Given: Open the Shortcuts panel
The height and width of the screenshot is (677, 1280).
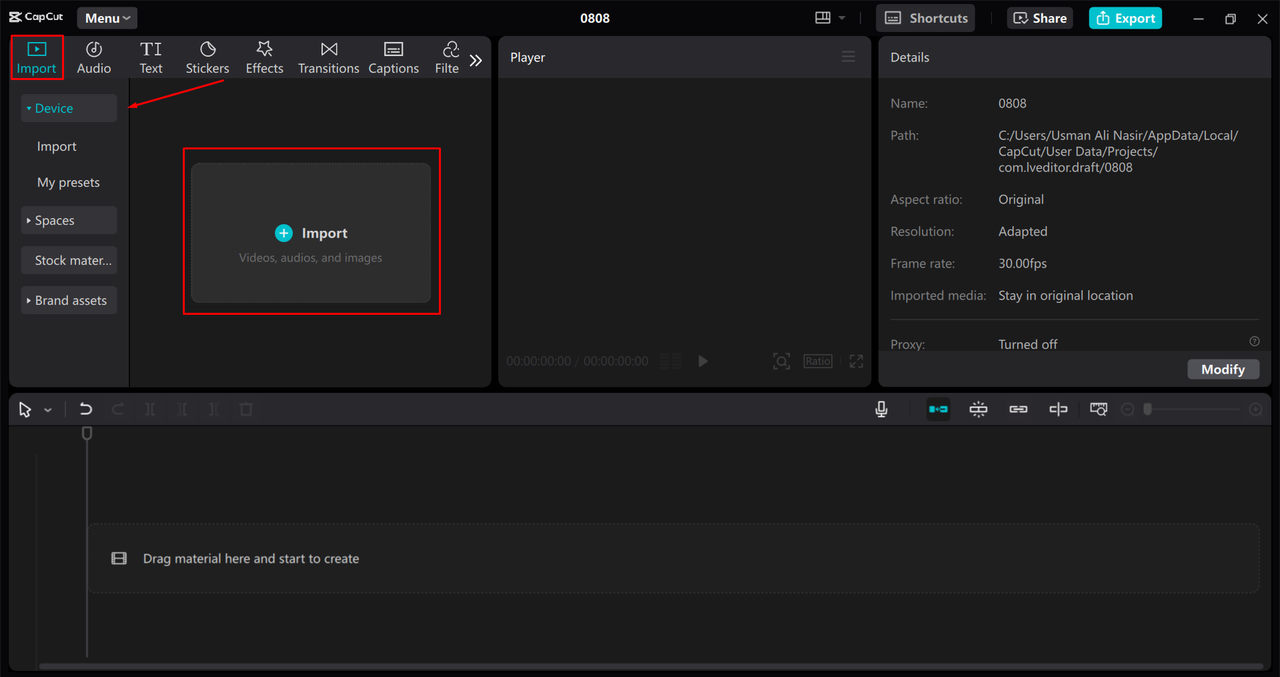Looking at the screenshot, I should point(926,18).
